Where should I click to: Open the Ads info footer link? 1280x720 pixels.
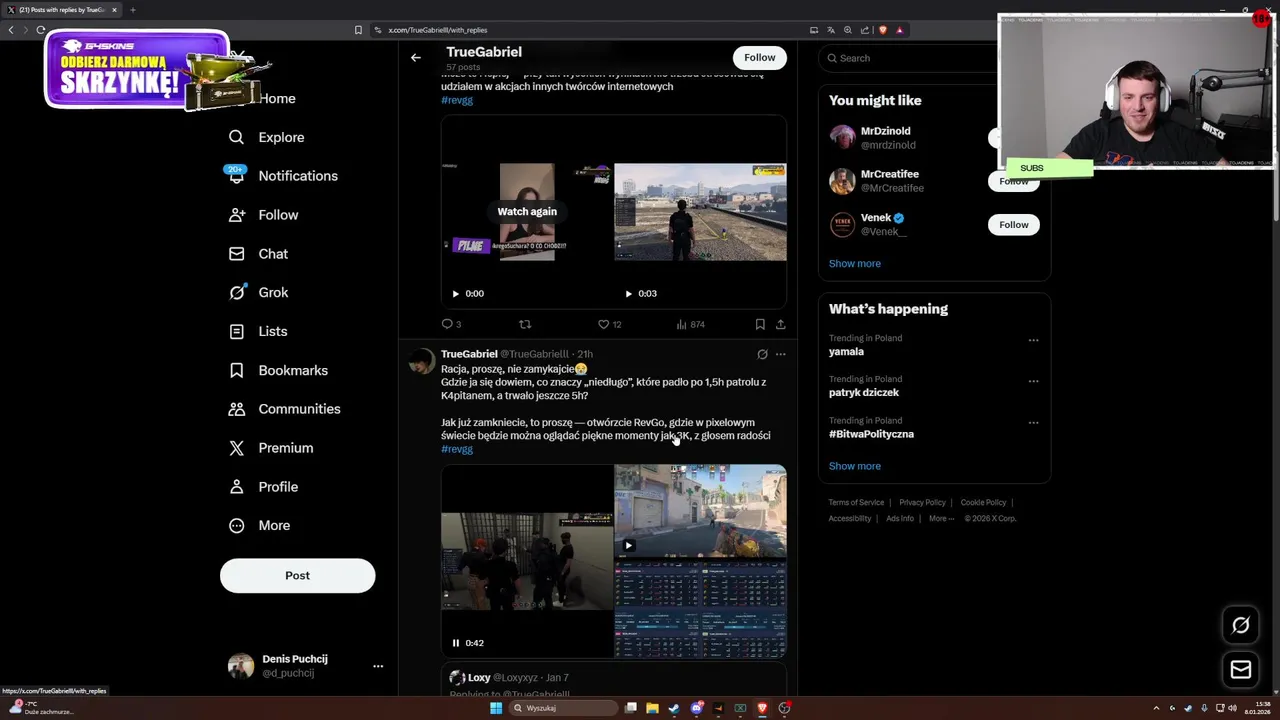900,519
